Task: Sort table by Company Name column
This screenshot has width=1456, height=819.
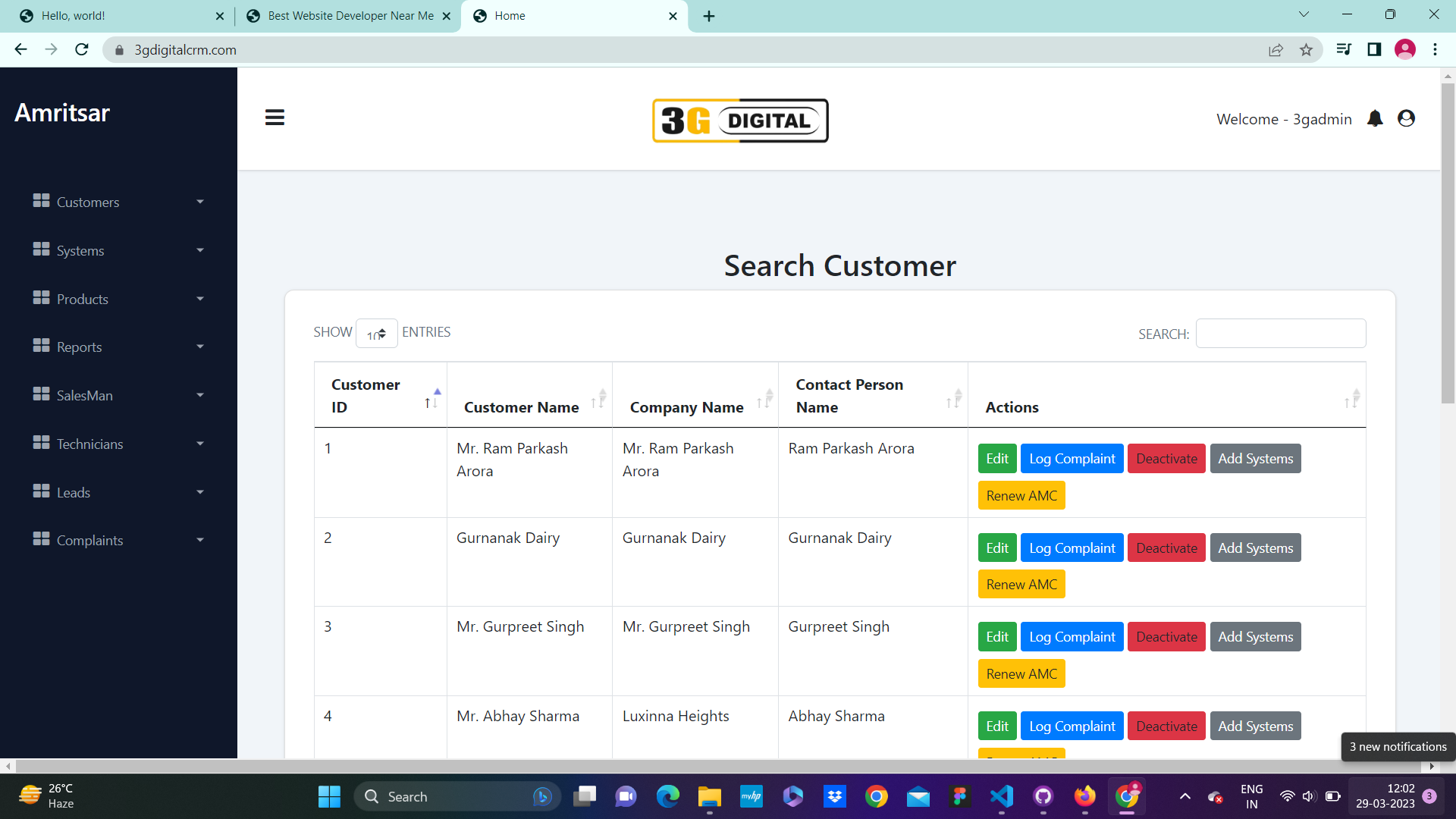Action: [x=695, y=395]
